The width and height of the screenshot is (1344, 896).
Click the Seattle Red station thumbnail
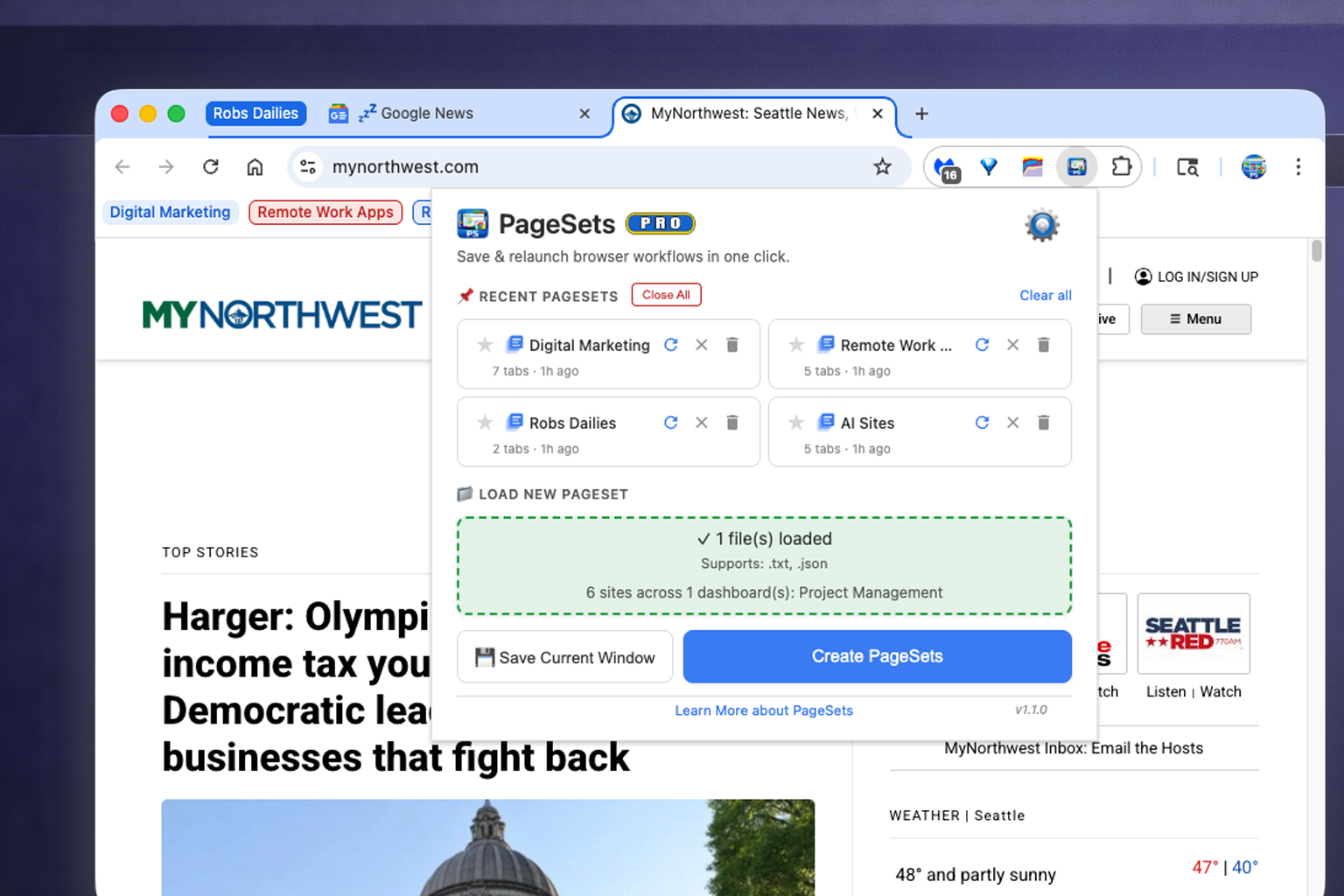1193,633
